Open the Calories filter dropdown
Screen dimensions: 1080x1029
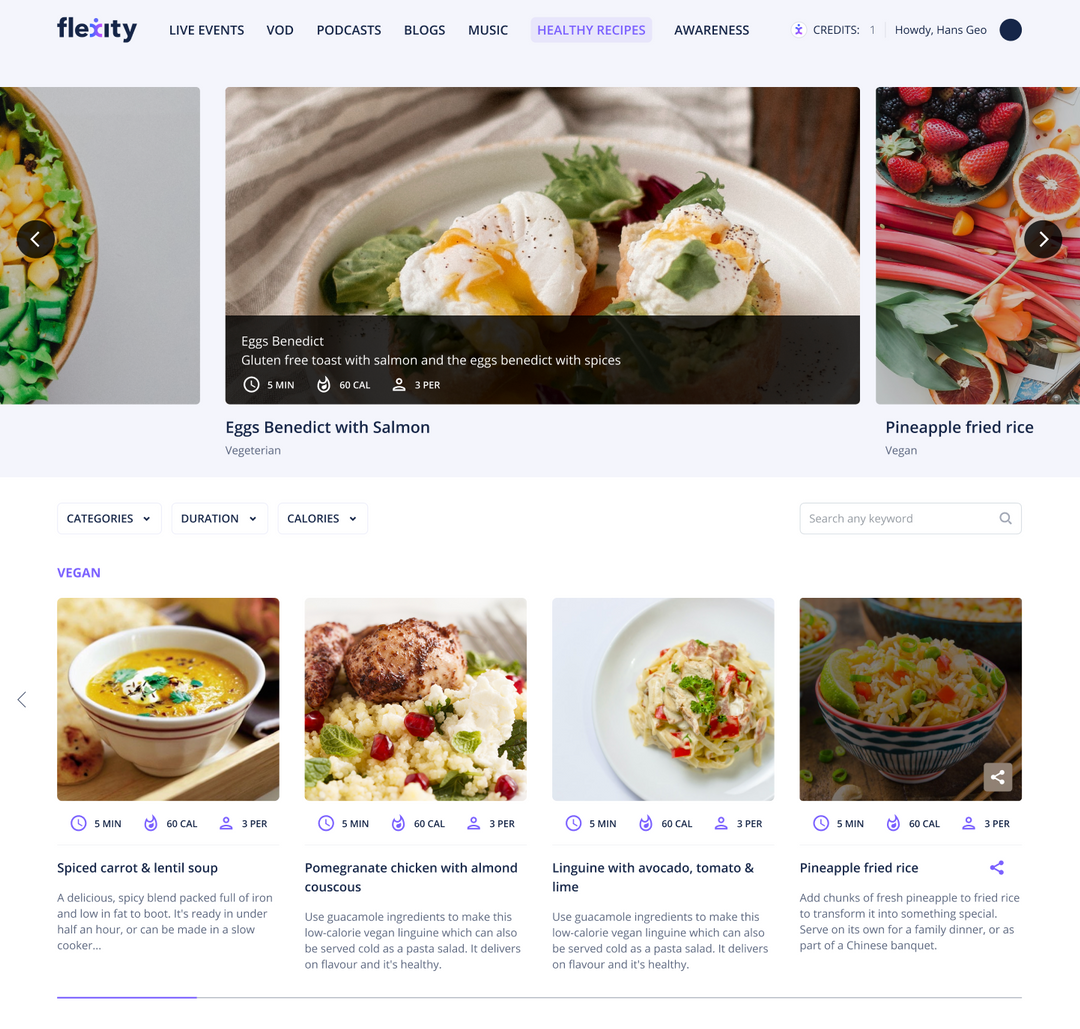322,518
